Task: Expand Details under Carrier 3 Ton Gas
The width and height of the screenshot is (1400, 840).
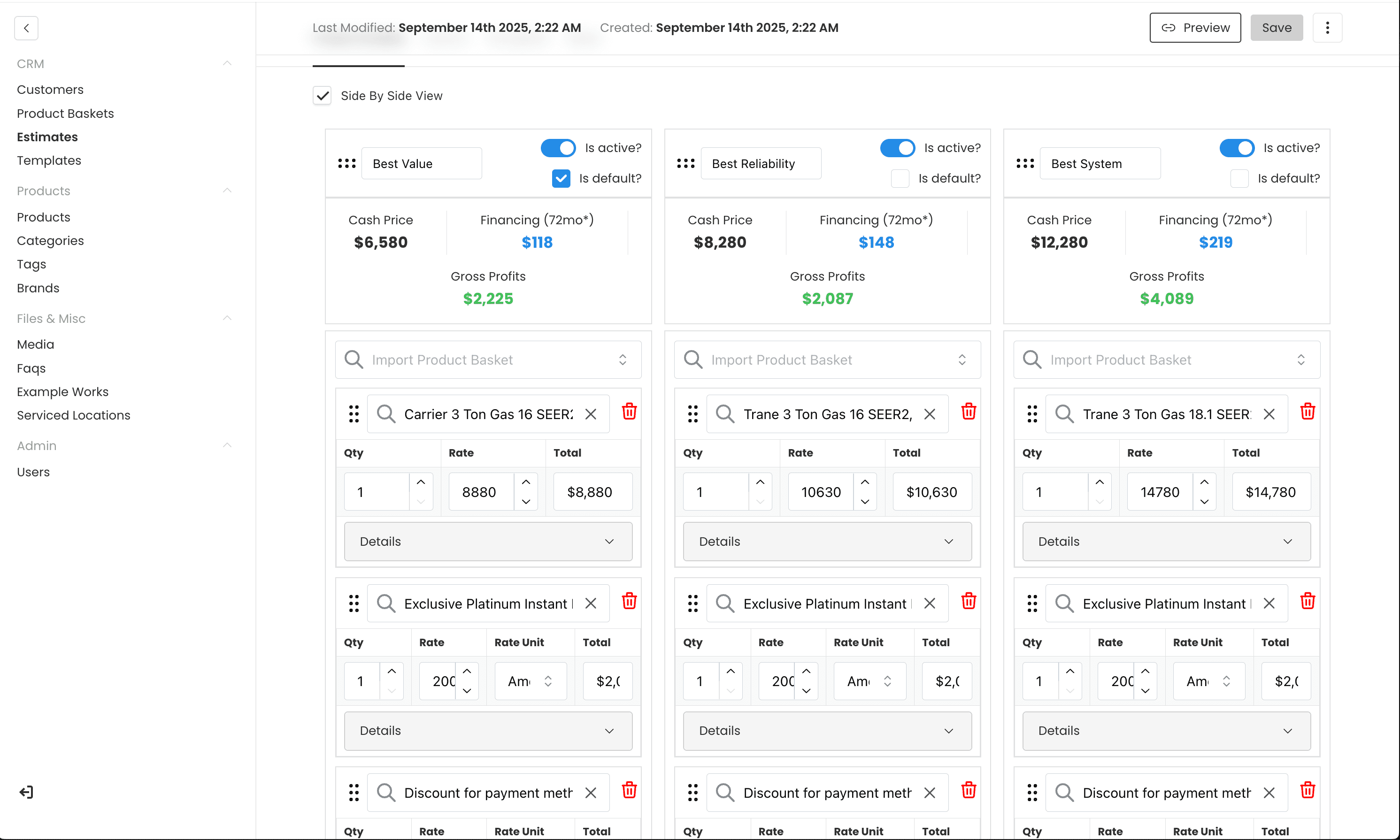Action: (488, 542)
